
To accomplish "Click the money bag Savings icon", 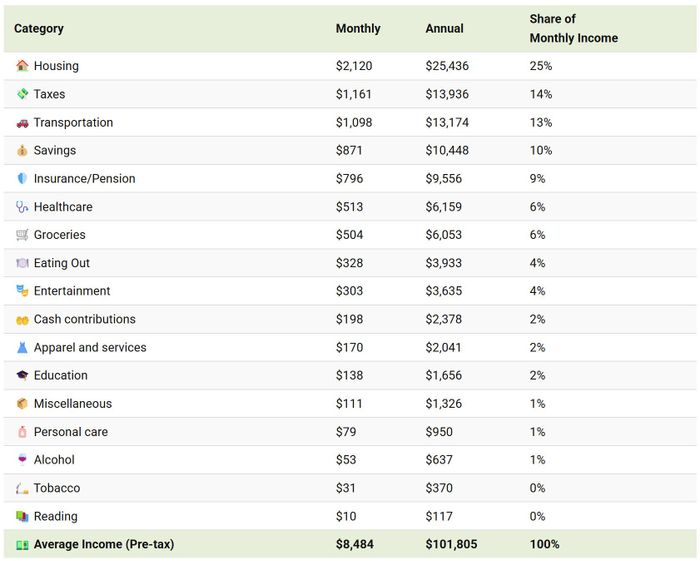I will click(22, 150).
